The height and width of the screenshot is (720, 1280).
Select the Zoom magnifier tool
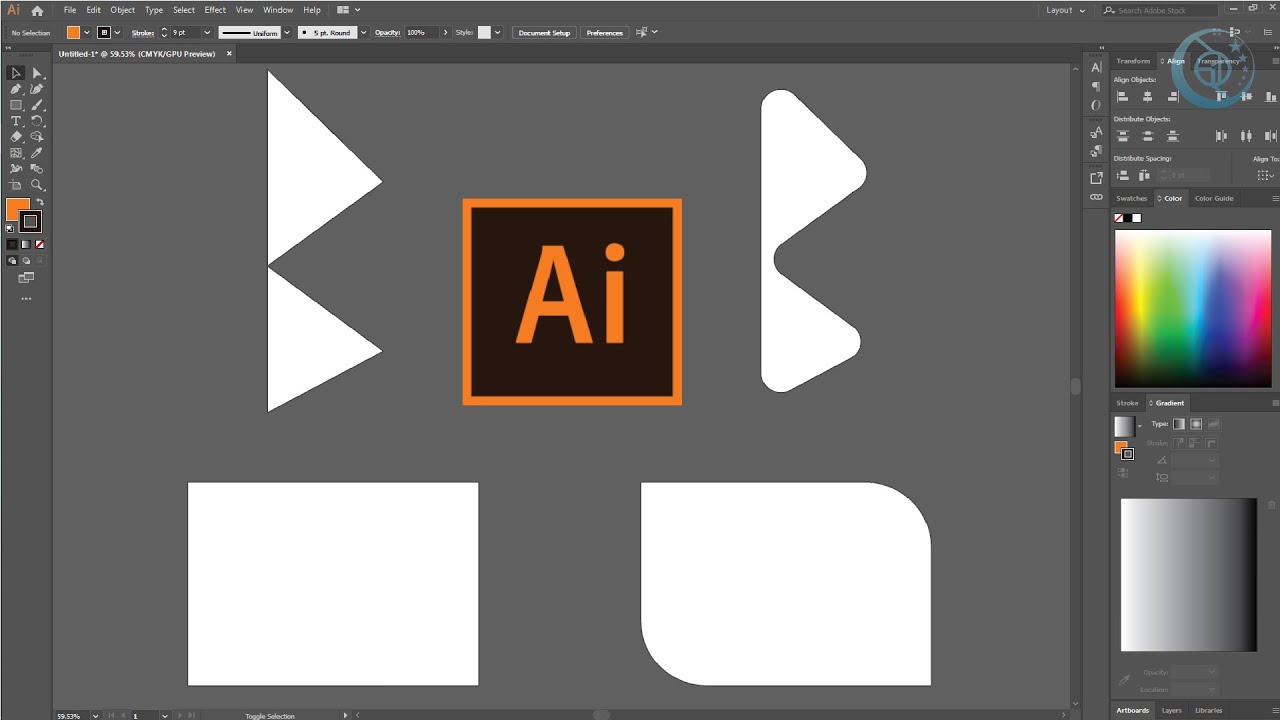coord(37,185)
